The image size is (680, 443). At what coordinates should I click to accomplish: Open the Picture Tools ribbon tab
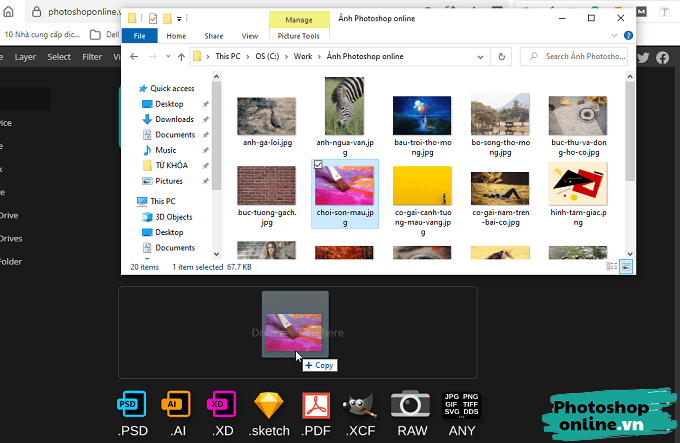coord(298,36)
